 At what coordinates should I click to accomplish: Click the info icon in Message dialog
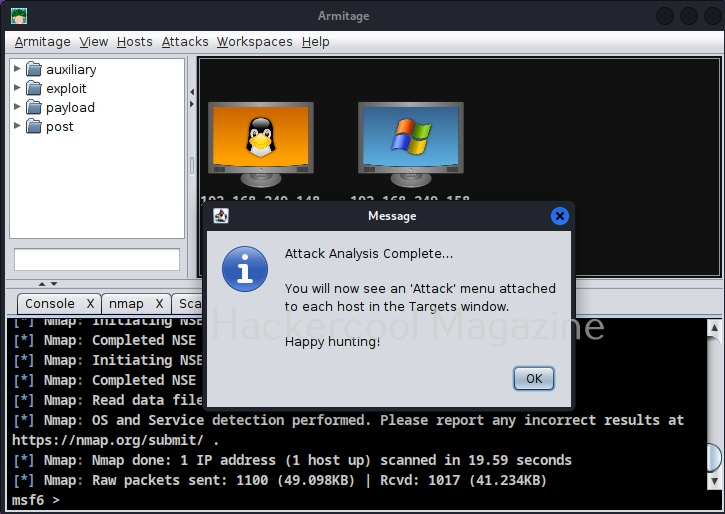pos(245,269)
